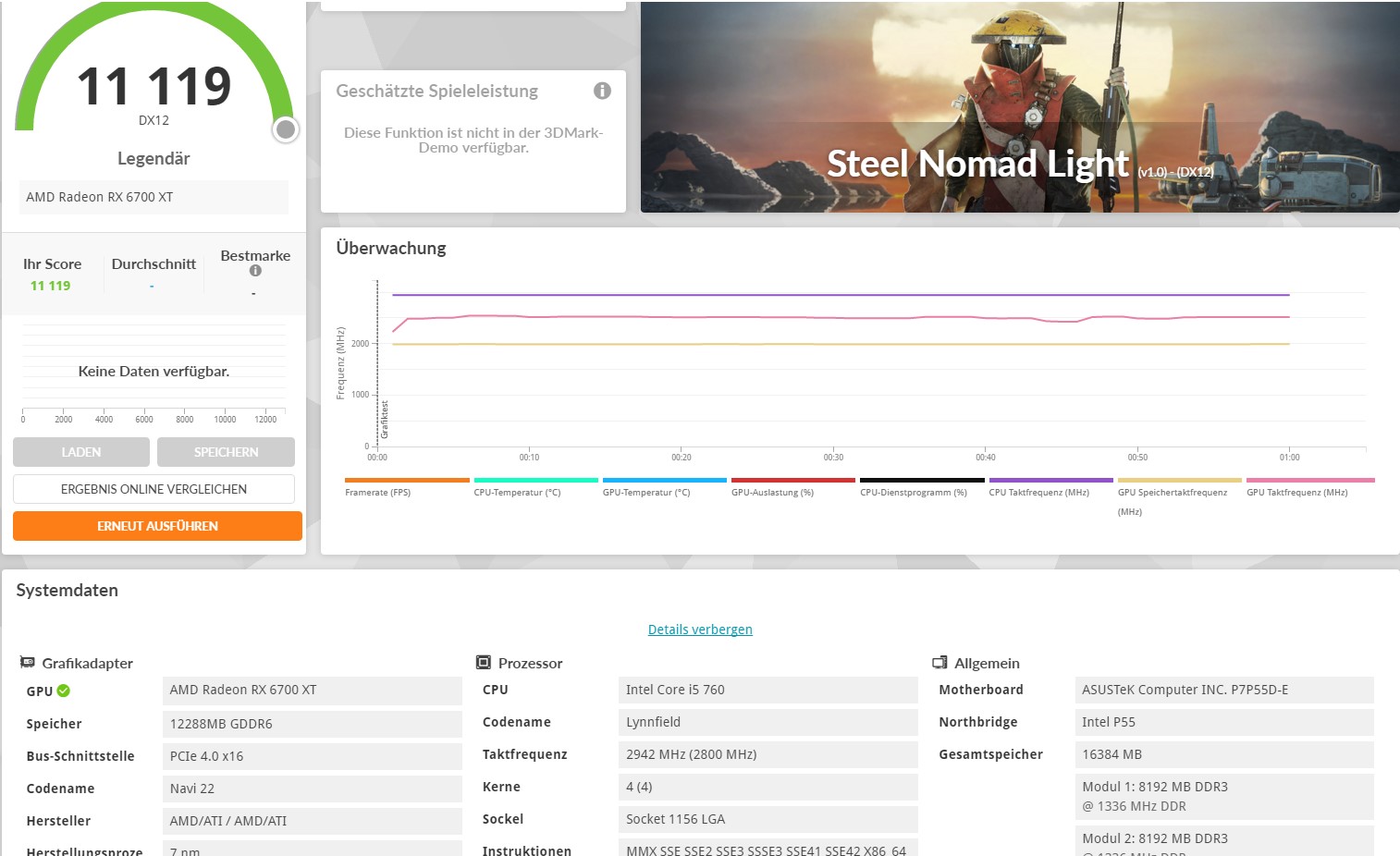Image resolution: width=1400 pixels, height=856 pixels.
Task: Click the Gesamtspeicher label
Action: click(x=990, y=754)
